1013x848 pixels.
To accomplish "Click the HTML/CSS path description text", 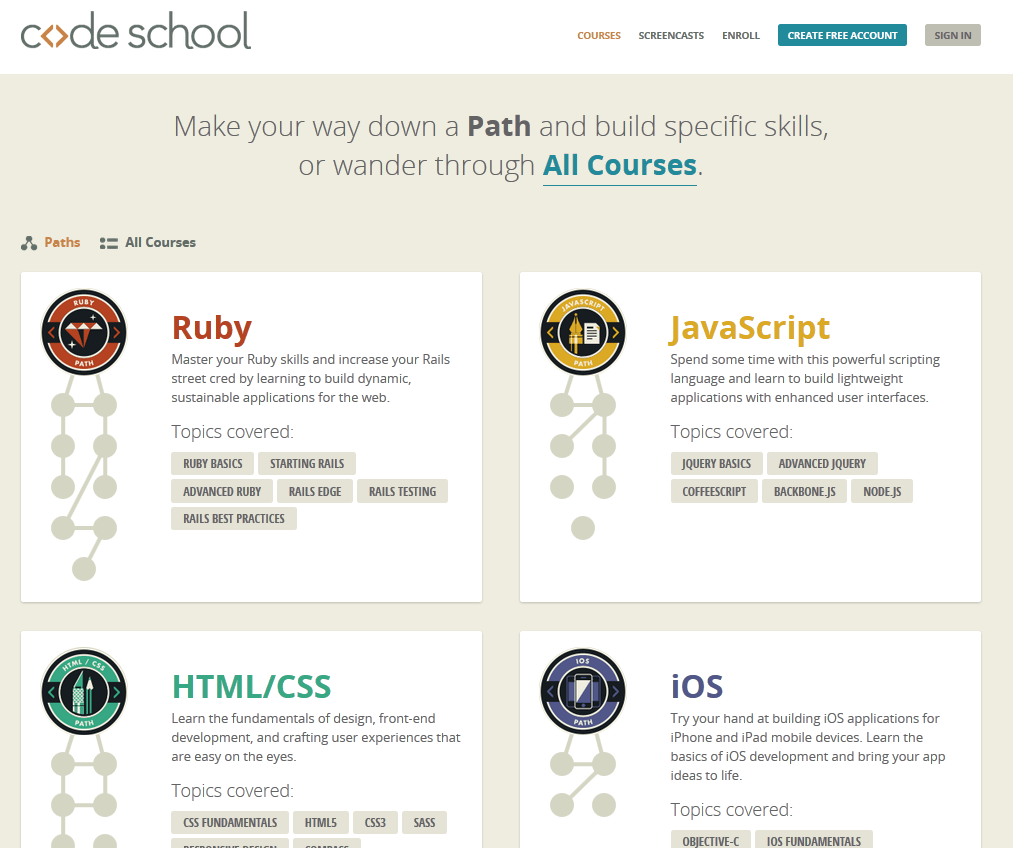I will (316, 738).
